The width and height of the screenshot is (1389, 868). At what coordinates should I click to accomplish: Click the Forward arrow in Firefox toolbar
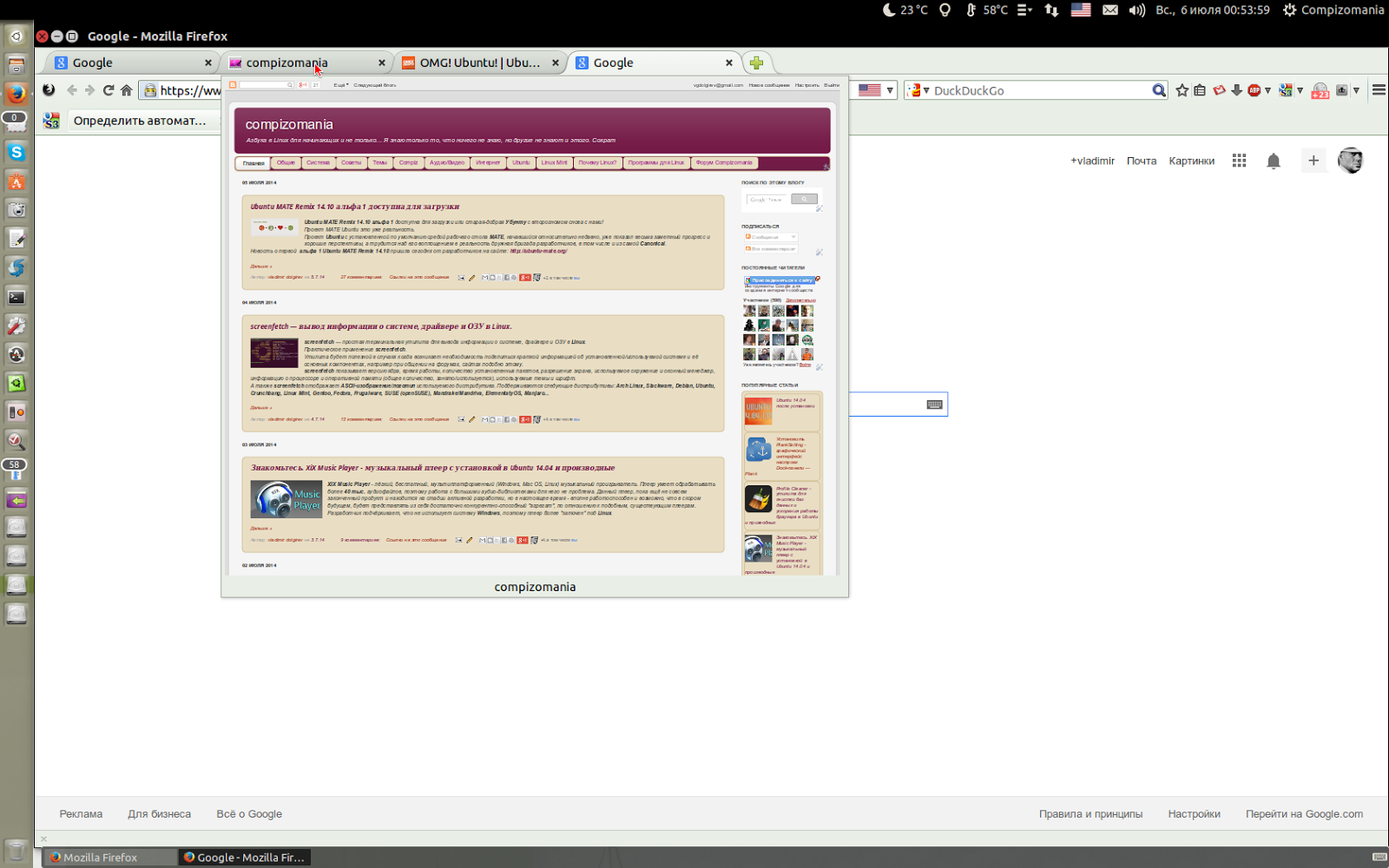(x=89, y=90)
